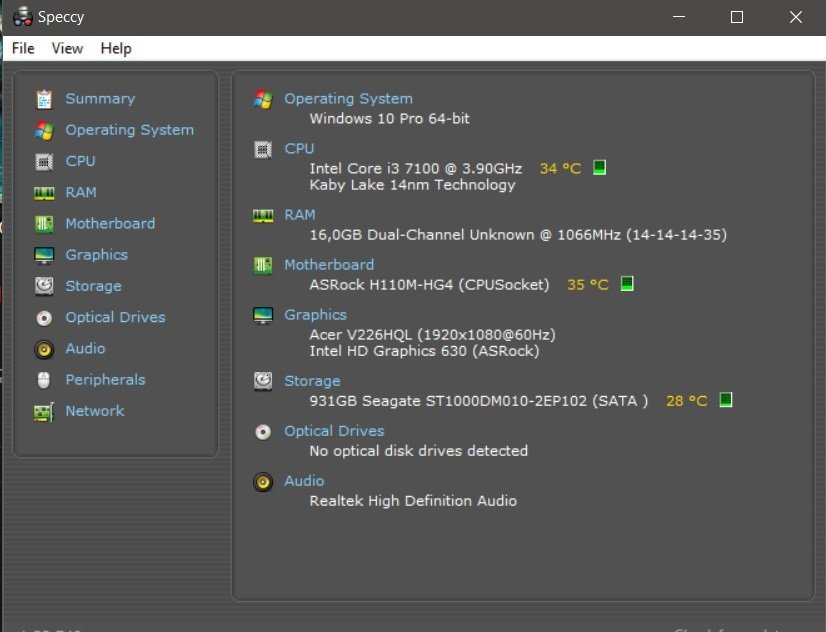Select the CPU chip icon in sidebar

click(44, 161)
